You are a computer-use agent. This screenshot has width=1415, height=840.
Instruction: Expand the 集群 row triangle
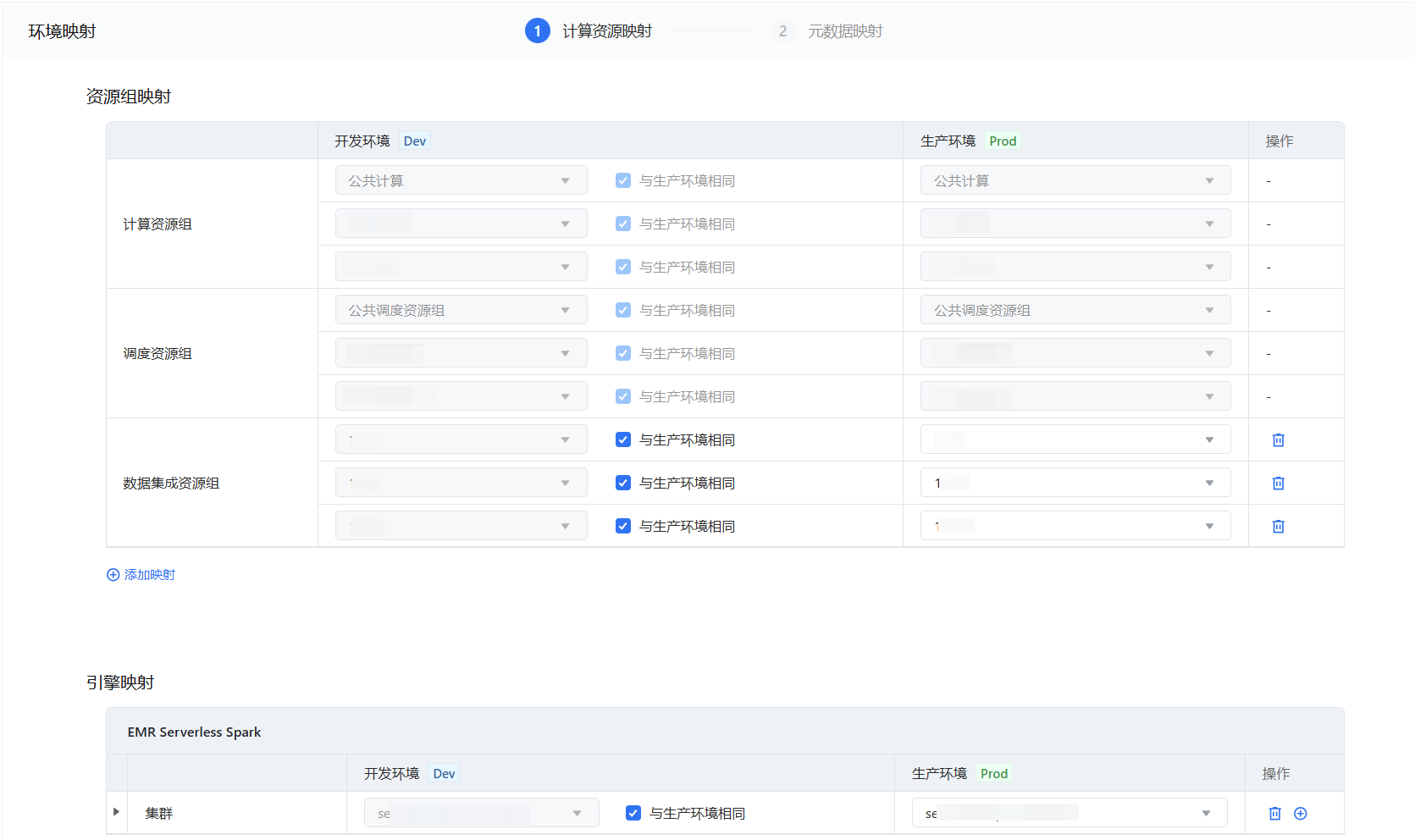click(116, 812)
